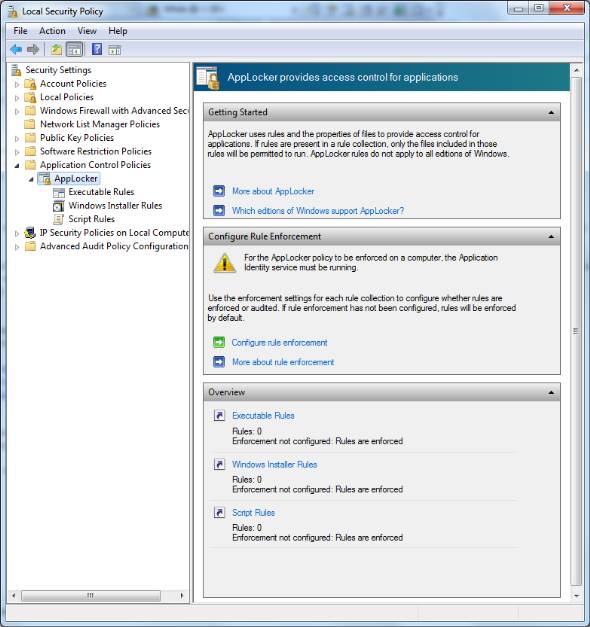590x627 pixels.
Task: Click the Local Policies folder icon
Action: click(x=30, y=97)
